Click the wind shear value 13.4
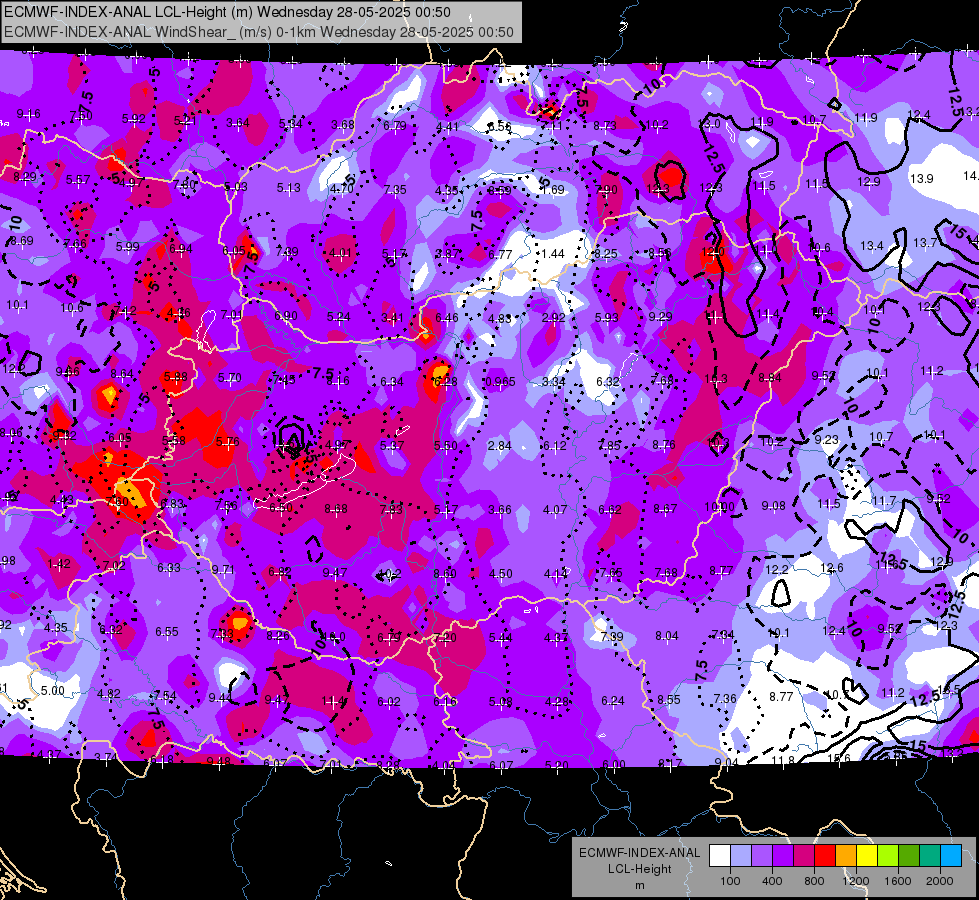Image resolution: width=979 pixels, height=900 pixels. point(872,245)
